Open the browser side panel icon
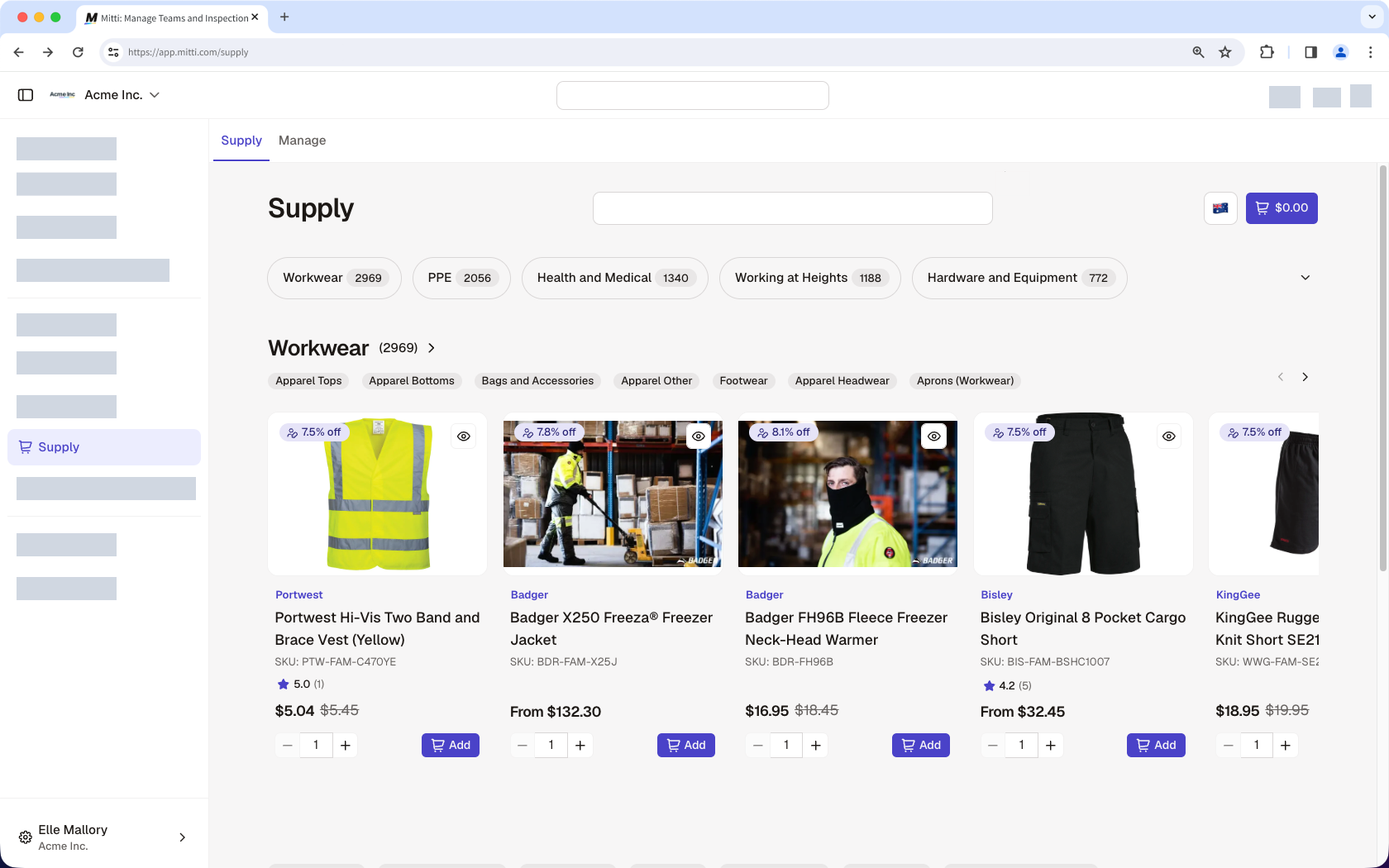 1310,52
